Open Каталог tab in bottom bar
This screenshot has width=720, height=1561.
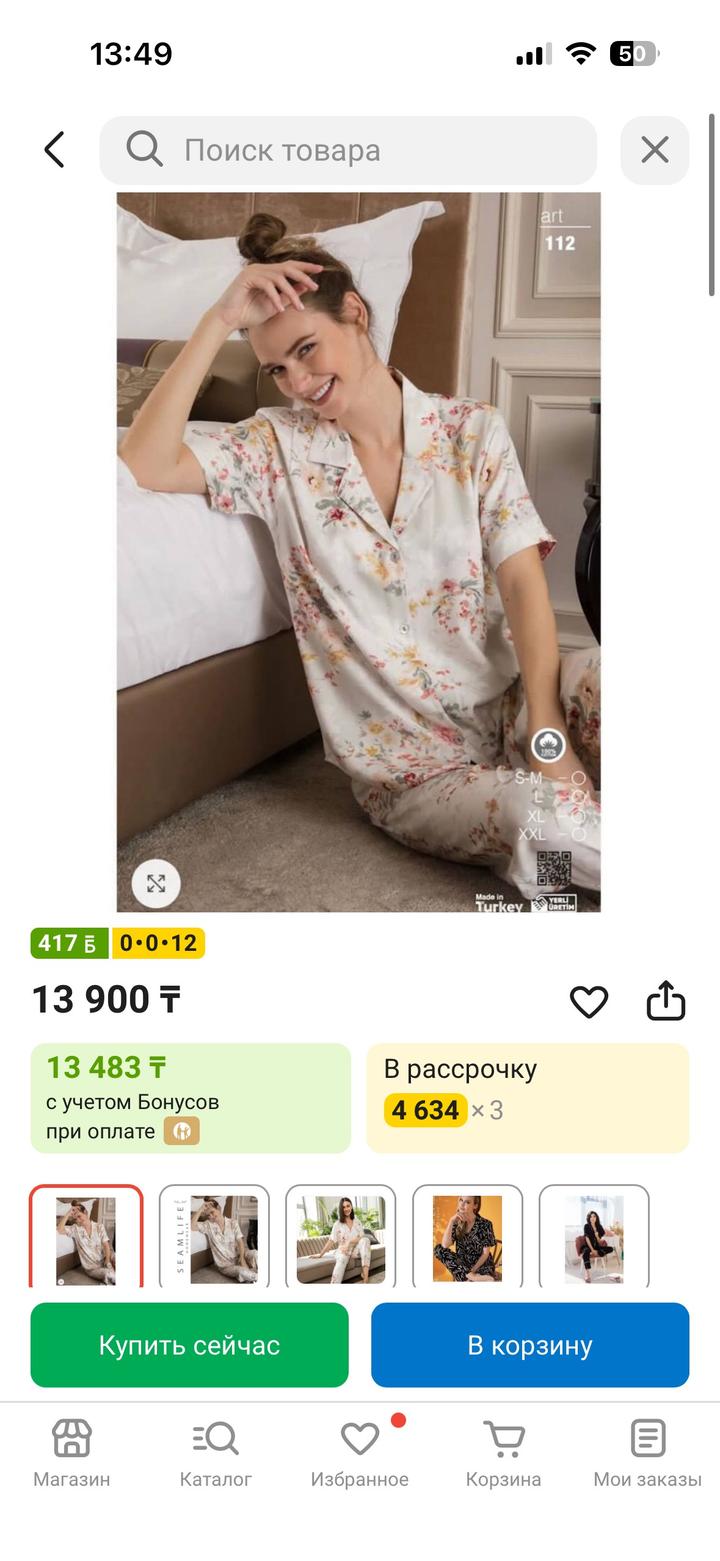point(215,1452)
